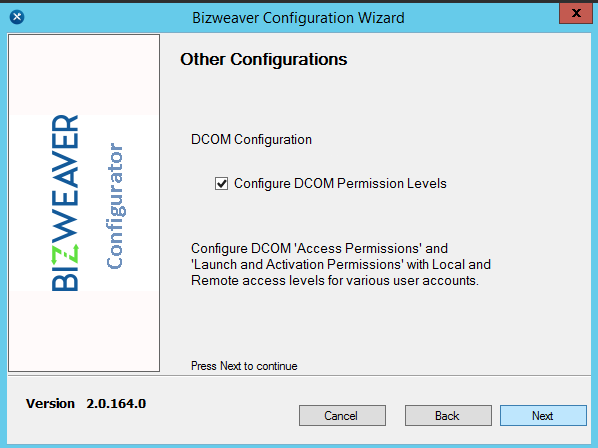598x448 pixels.
Task: Click the 'Other Configurations' heading
Action: click(x=264, y=59)
